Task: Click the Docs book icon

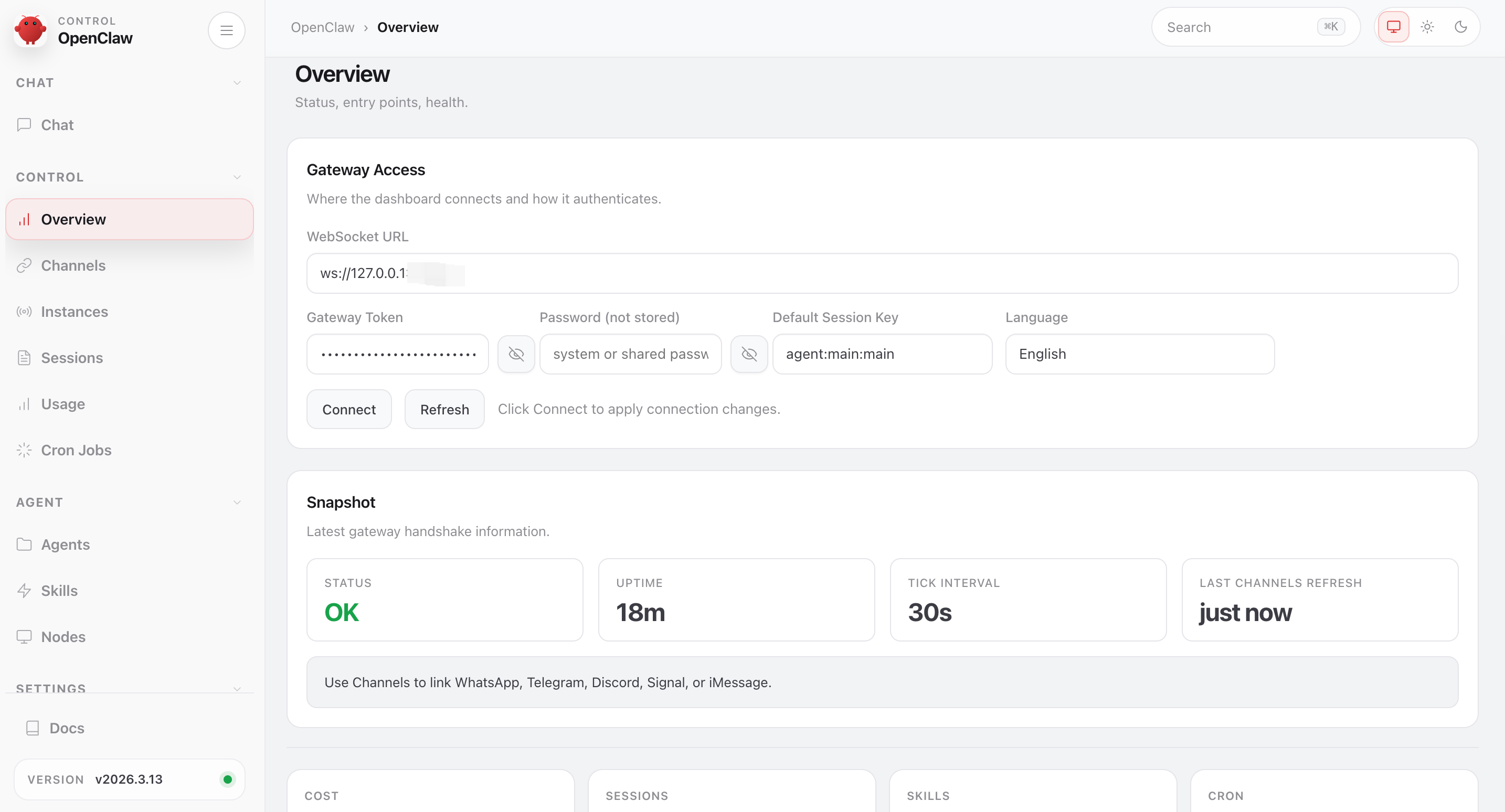Action: (x=33, y=729)
